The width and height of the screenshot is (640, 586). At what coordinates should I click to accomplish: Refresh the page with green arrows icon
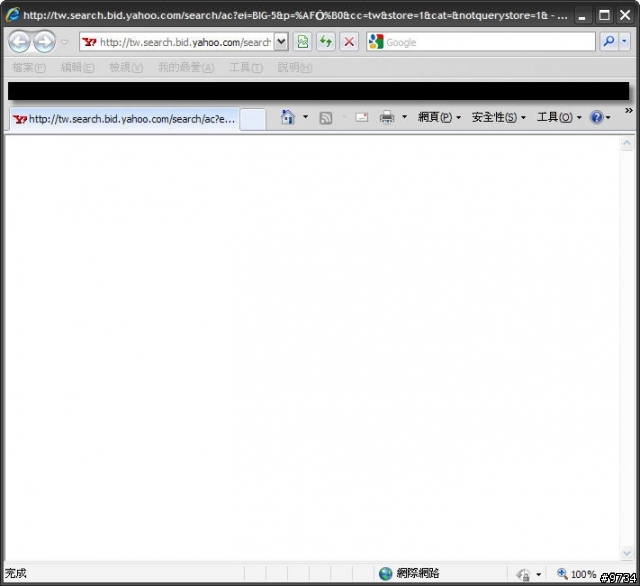click(326, 42)
